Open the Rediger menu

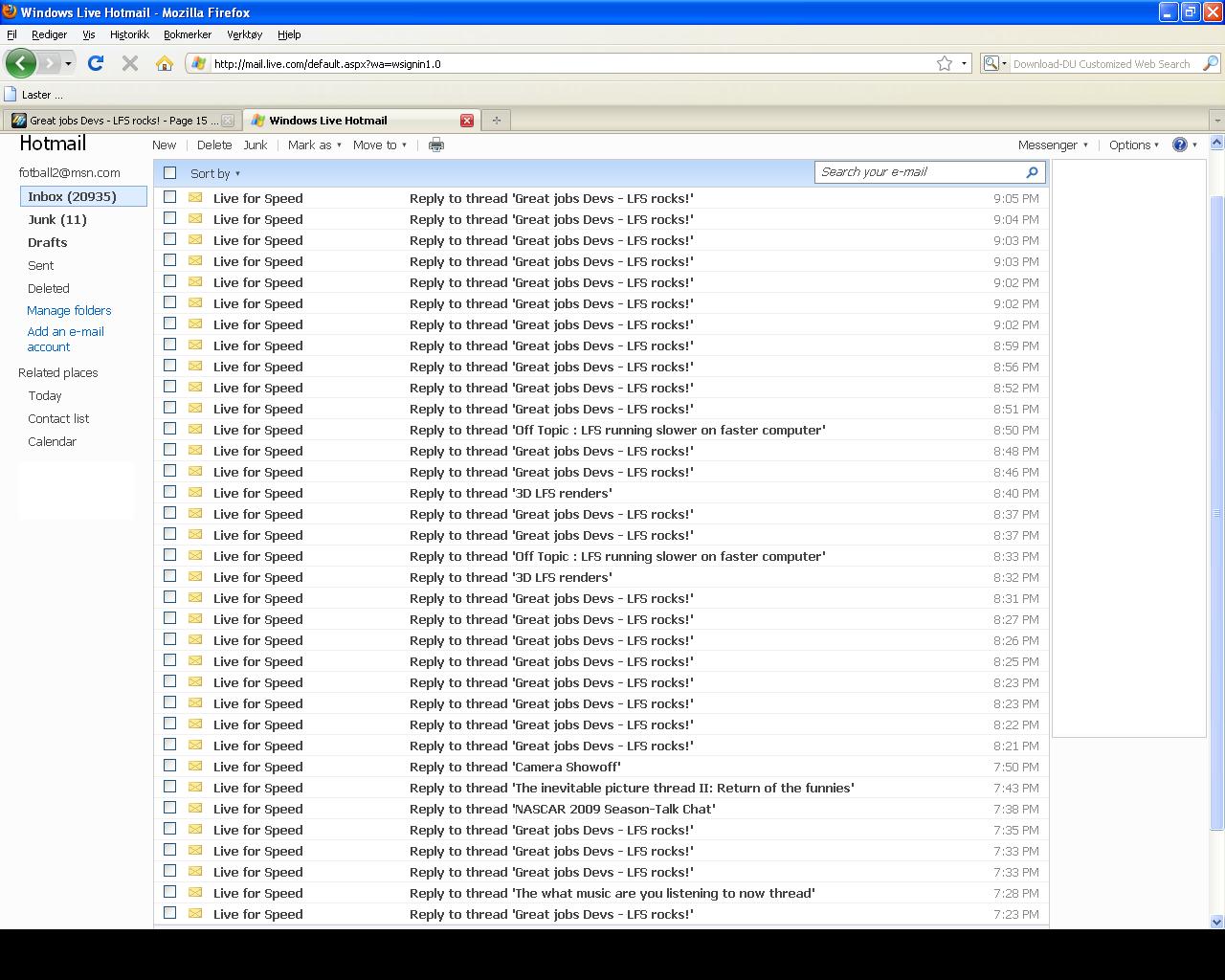click(x=49, y=34)
